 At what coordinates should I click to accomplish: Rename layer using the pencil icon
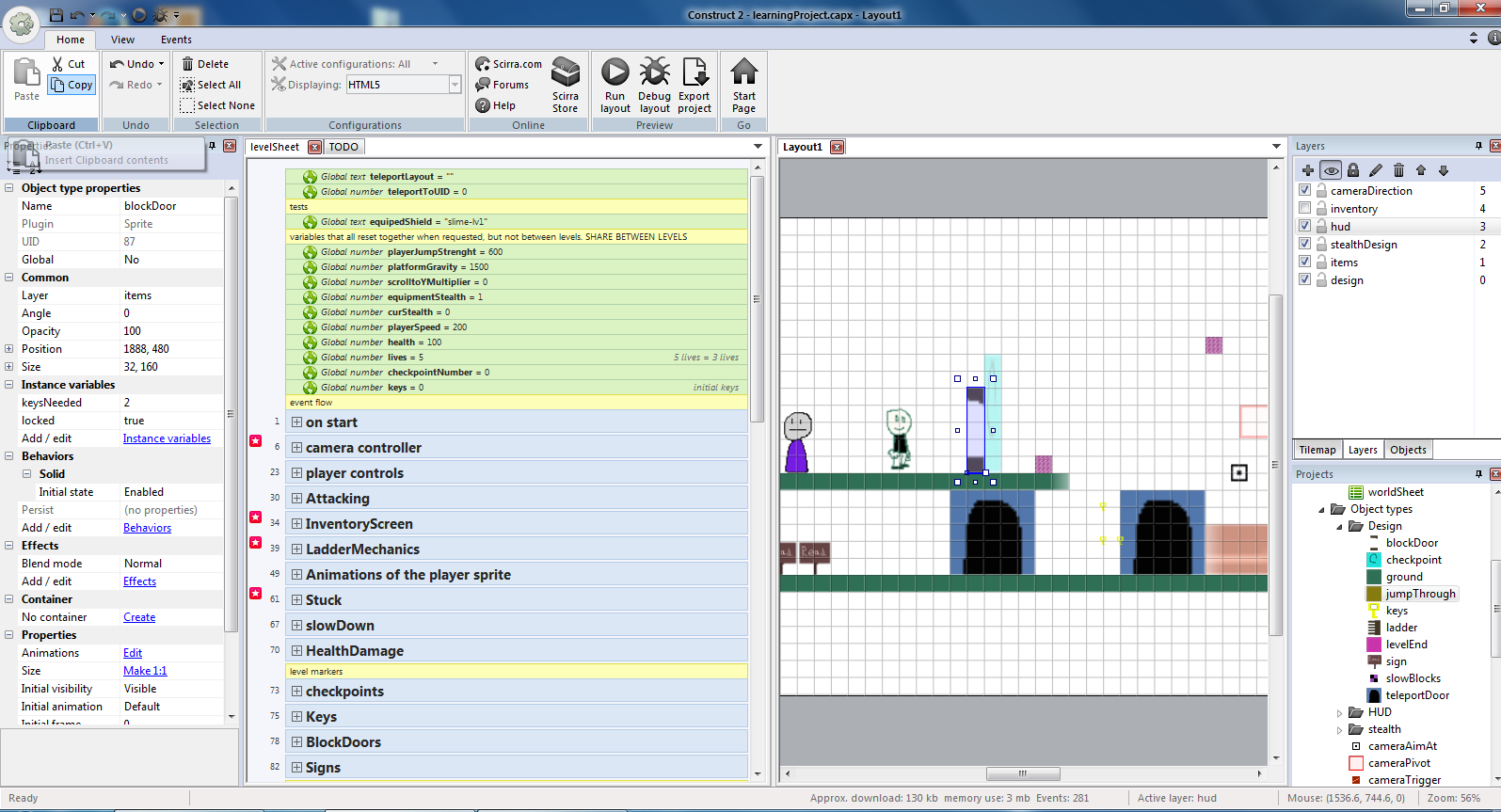tap(1376, 170)
